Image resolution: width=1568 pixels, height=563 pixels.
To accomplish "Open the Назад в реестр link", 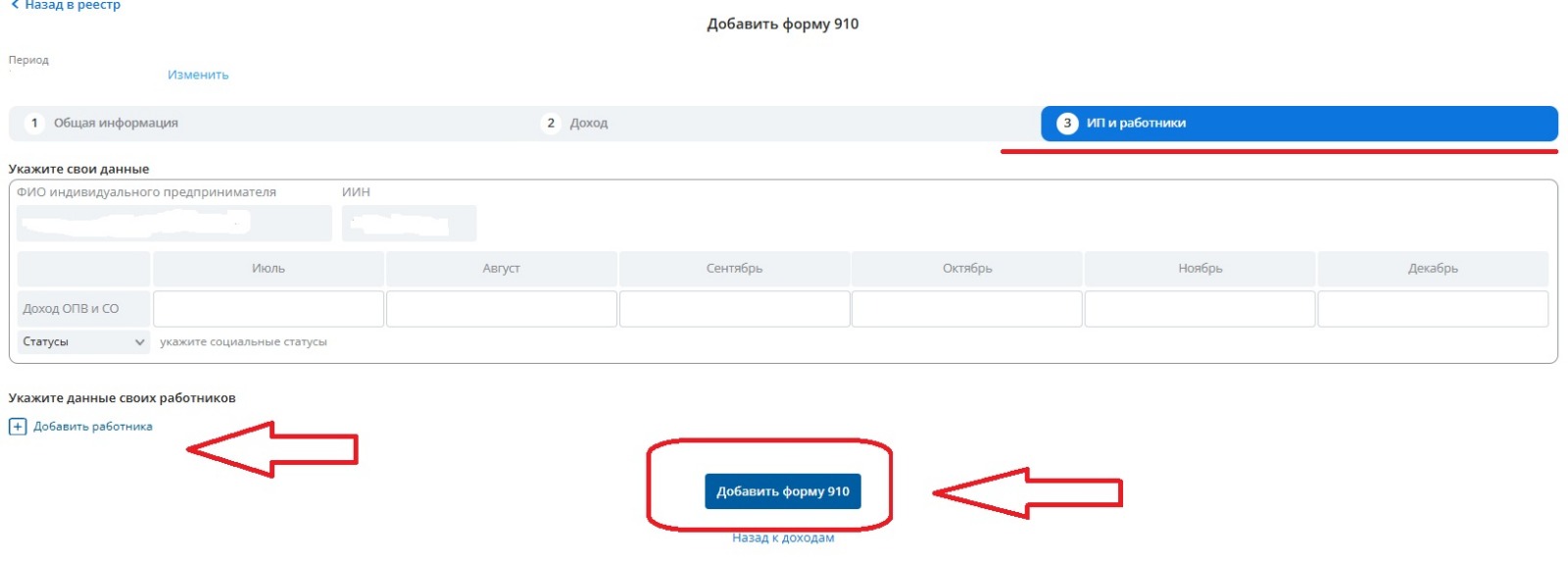I will pos(73,6).
